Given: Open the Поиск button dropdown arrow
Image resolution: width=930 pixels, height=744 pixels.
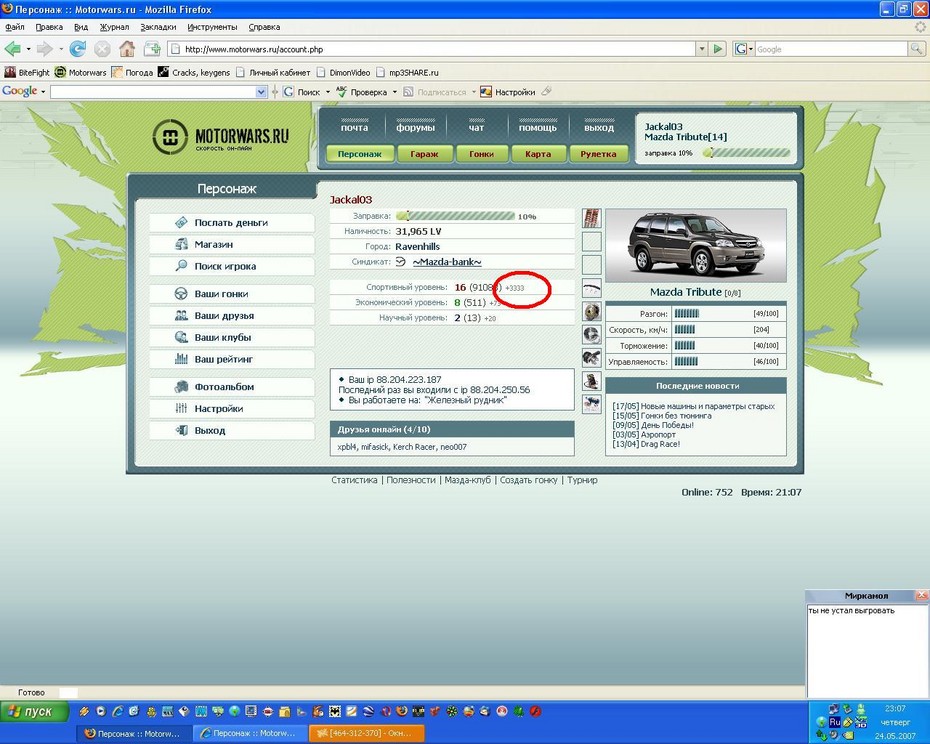Looking at the screenshot, I should tap(327, 92).
